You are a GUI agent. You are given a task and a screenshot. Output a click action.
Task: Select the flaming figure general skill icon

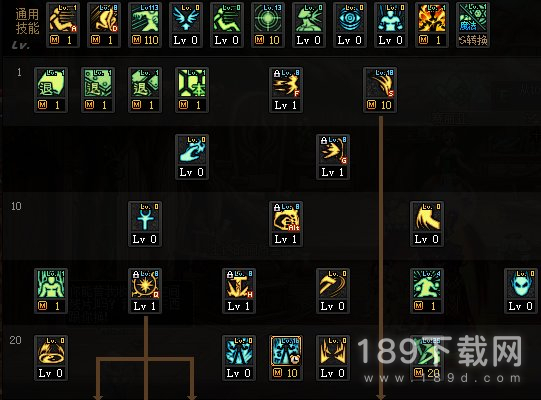pyautogui.click(x=432, y=25)
